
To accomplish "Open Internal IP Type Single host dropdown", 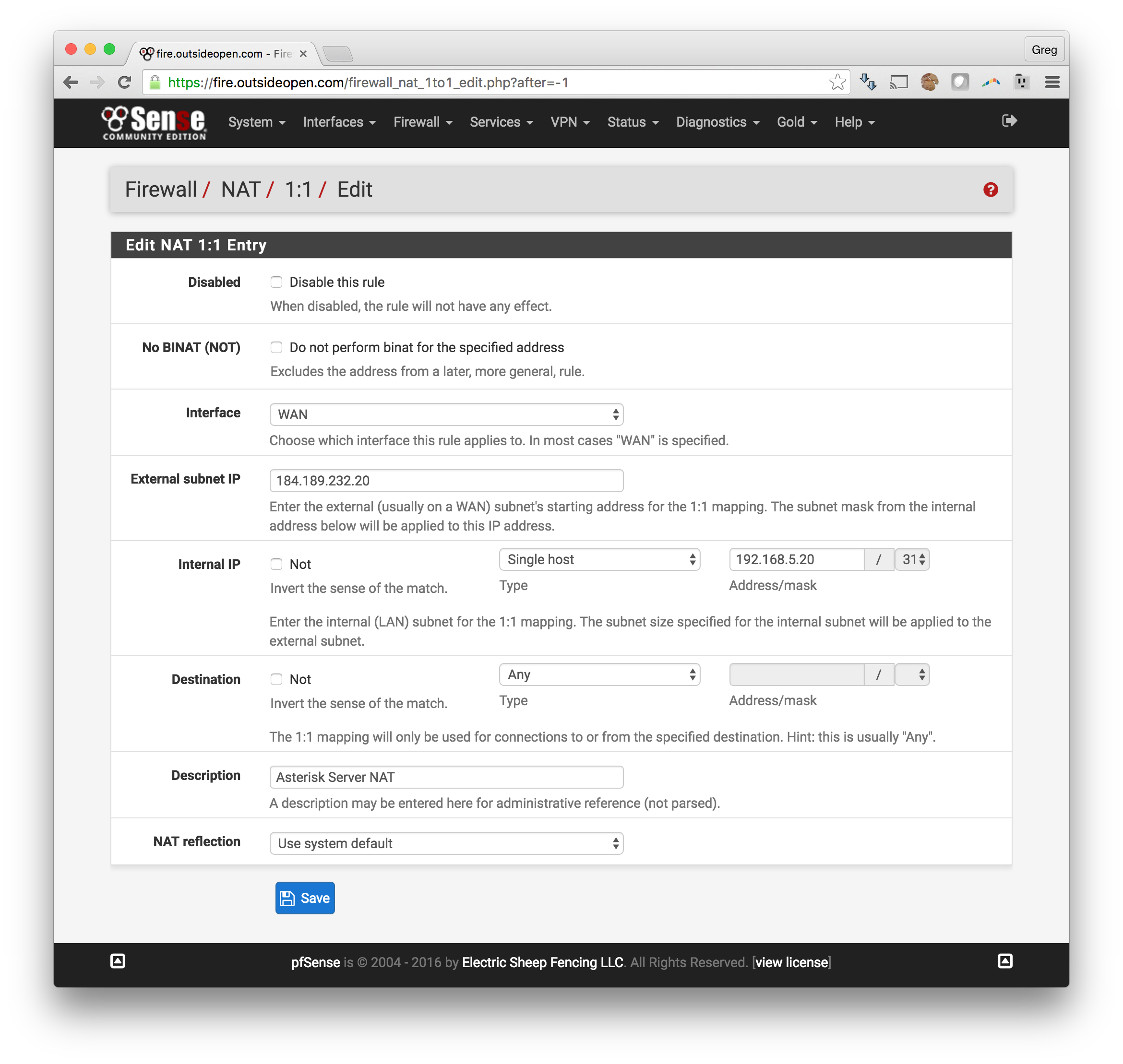I will click(x=599, y=560).
